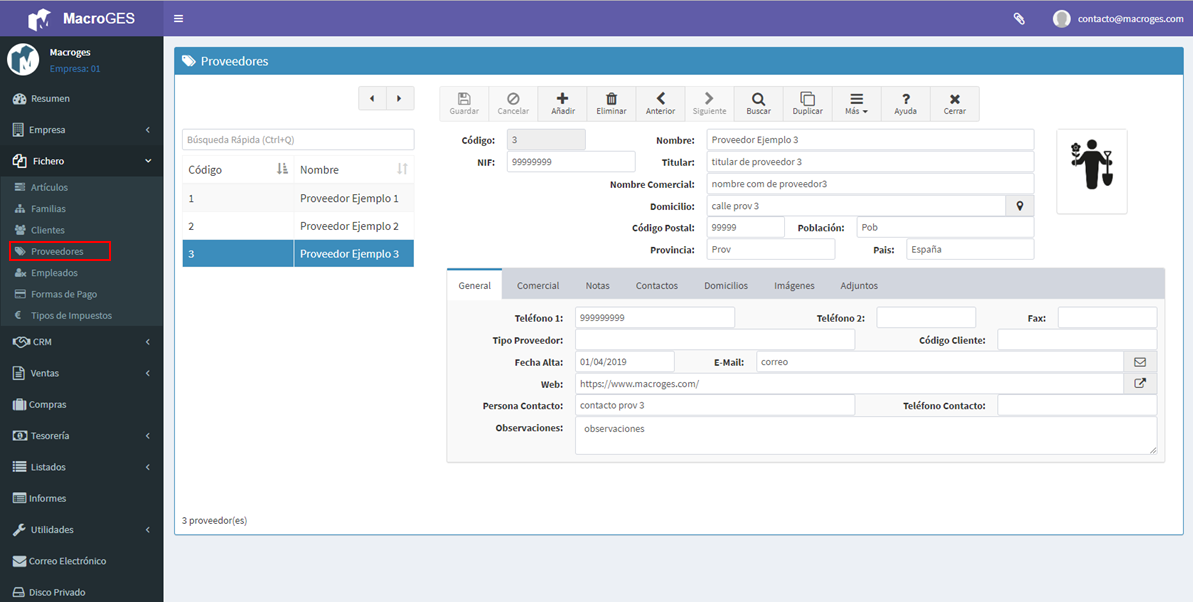Screen dimensions: 1193x602
Task: Switch to the Notas tab
Action: coord(597,285)
